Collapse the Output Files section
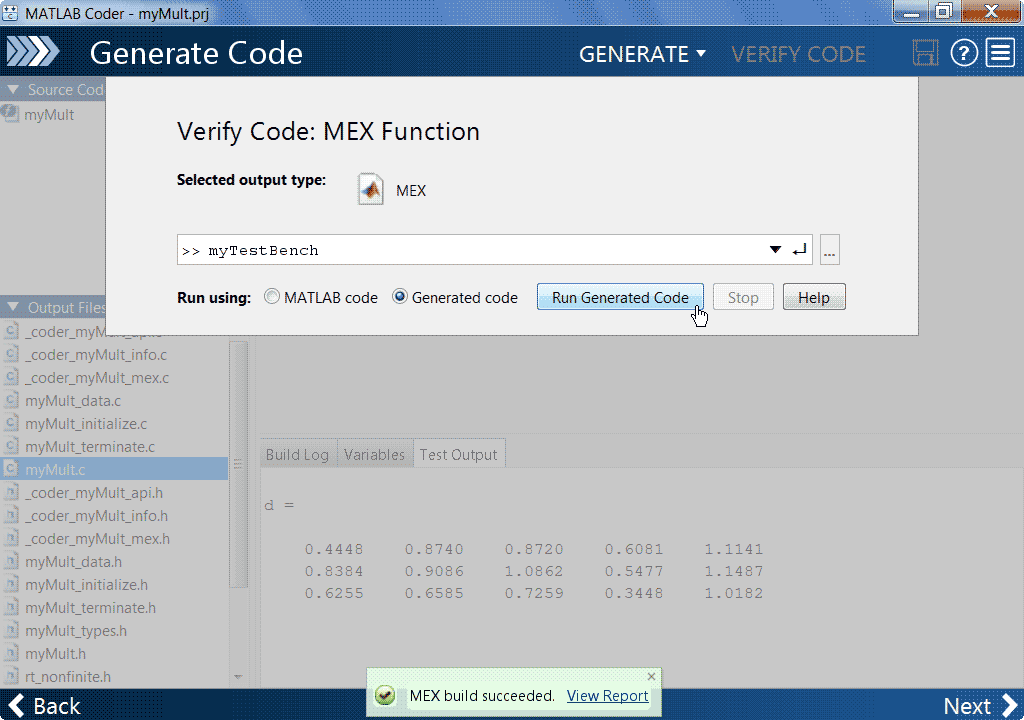The width and height of the screenshot is (1024, 720). [x=13, y=308]
